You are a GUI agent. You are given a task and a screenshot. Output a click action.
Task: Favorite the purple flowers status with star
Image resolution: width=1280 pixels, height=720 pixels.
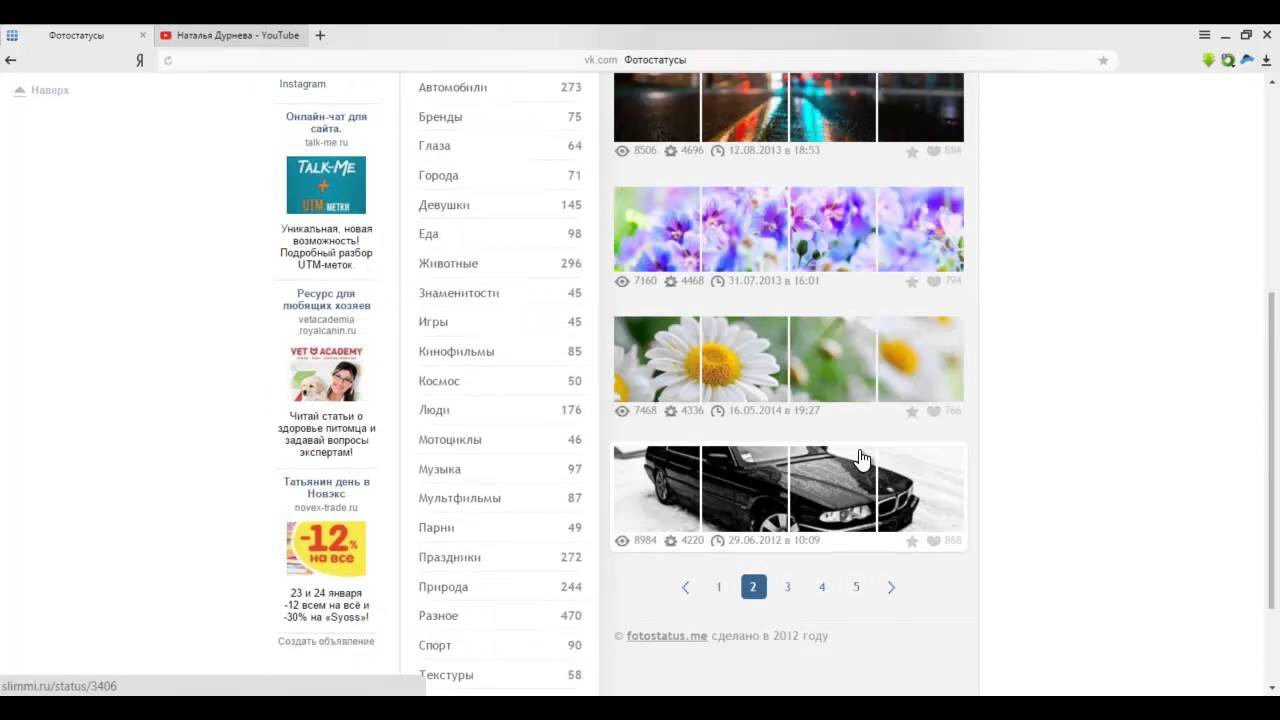pos(912,282)
